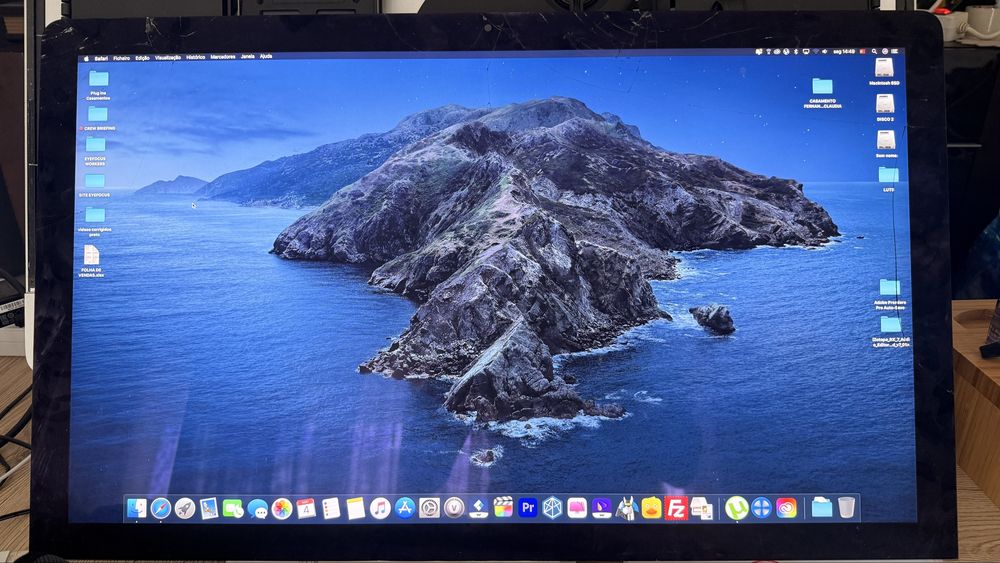
Task: Open the App Store icon
Action: click(404, 508)
